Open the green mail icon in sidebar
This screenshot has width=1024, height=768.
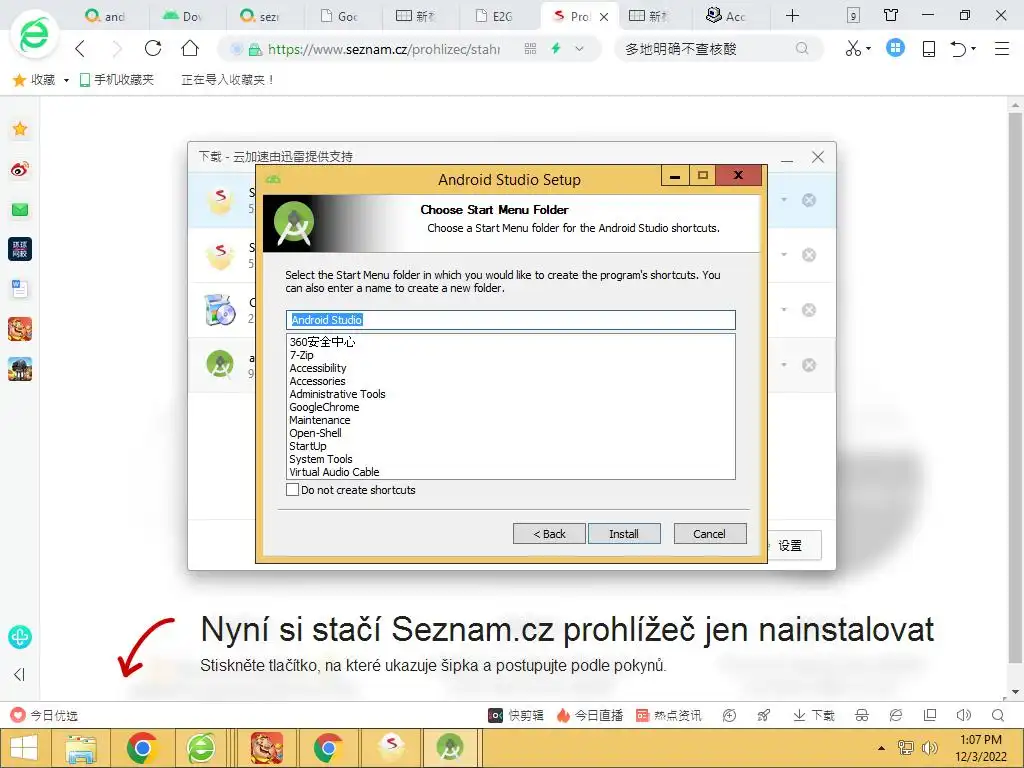click(x=20, y=210)
